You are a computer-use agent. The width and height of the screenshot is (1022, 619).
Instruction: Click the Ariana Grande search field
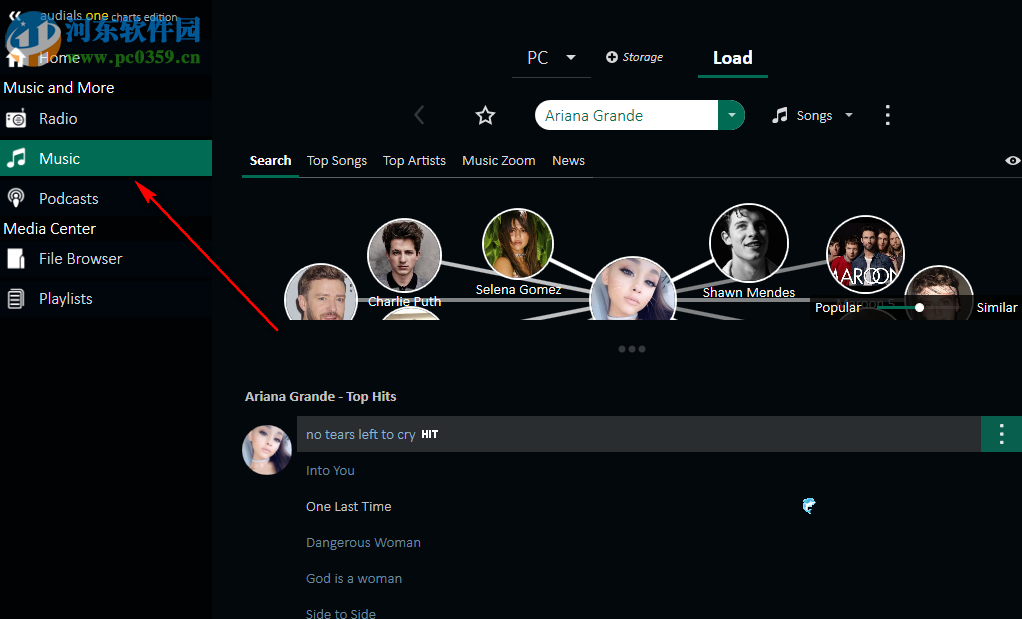626,115
